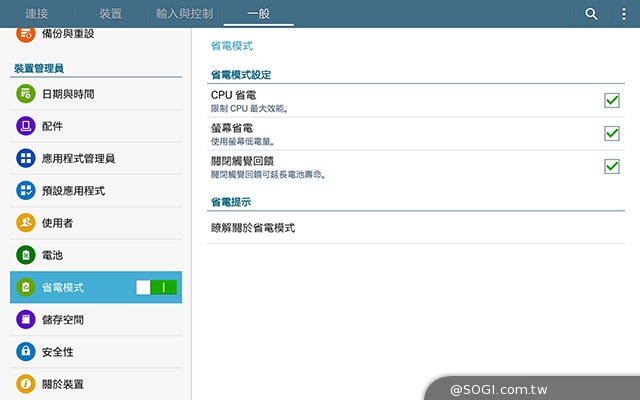Switch to the 裝置 tab

(111, 14)
